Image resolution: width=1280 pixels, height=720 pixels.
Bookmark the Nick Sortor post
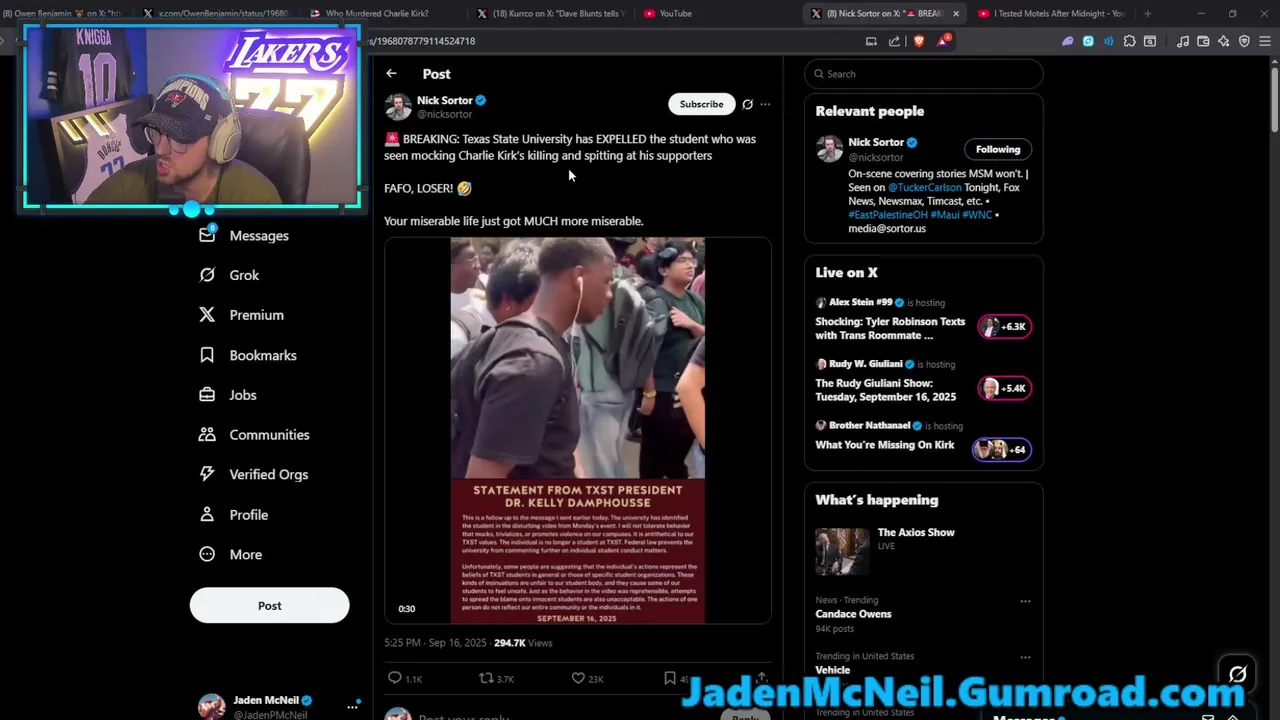pos(670,678)
